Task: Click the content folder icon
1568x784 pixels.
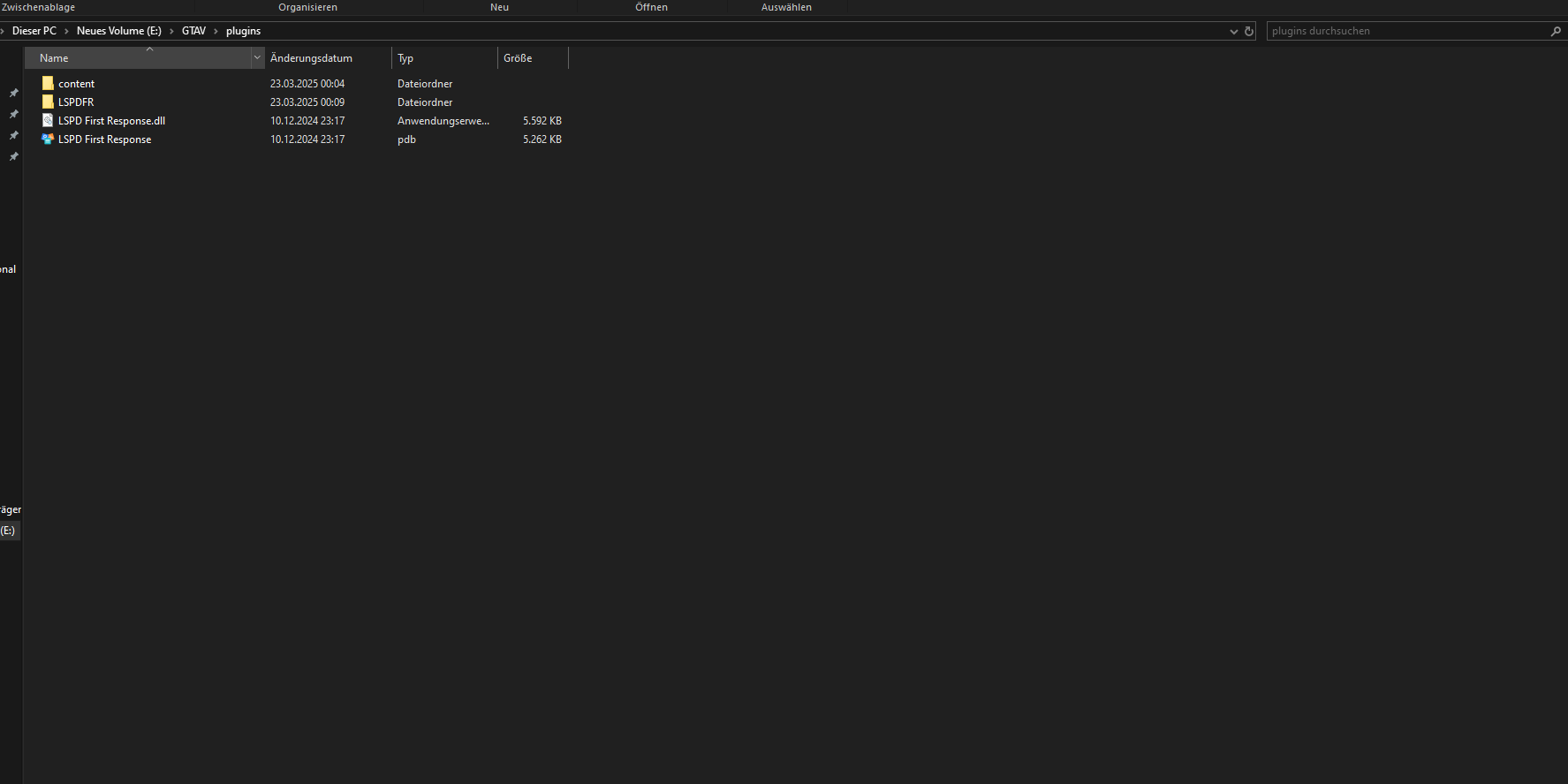Action: pos(48,84)
